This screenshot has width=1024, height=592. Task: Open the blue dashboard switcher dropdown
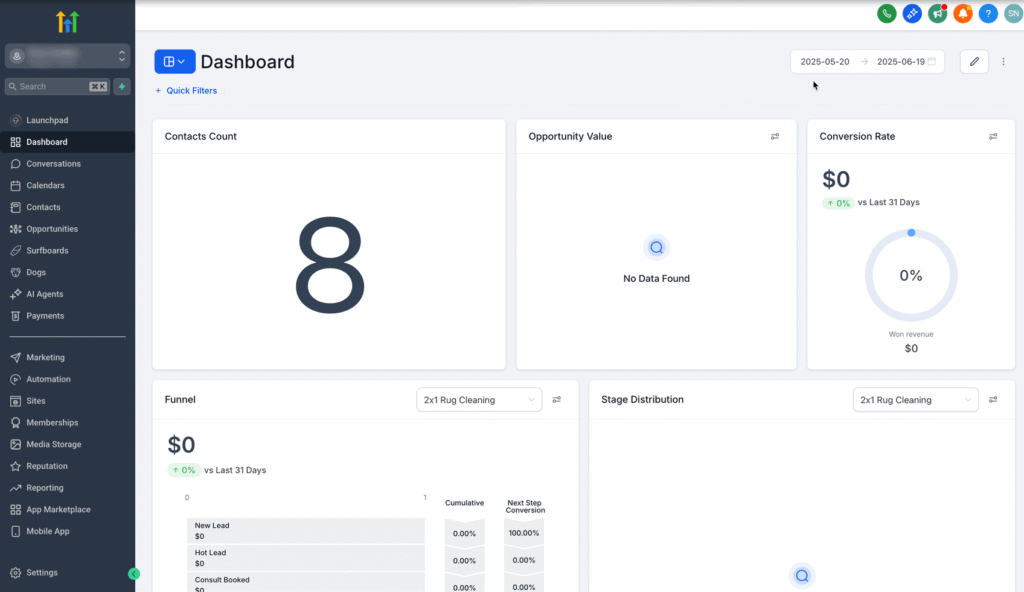(x=174, y=62)
